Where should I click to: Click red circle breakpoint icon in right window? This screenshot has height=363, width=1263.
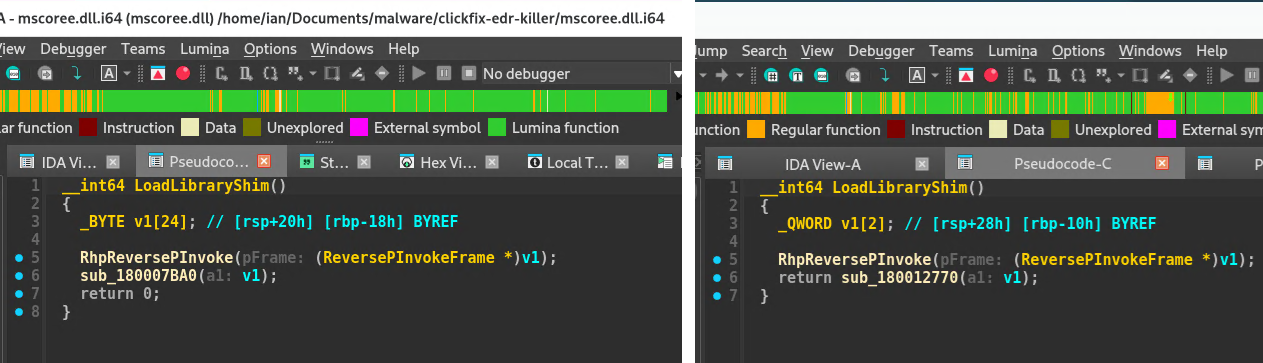[x=991, y=75]
